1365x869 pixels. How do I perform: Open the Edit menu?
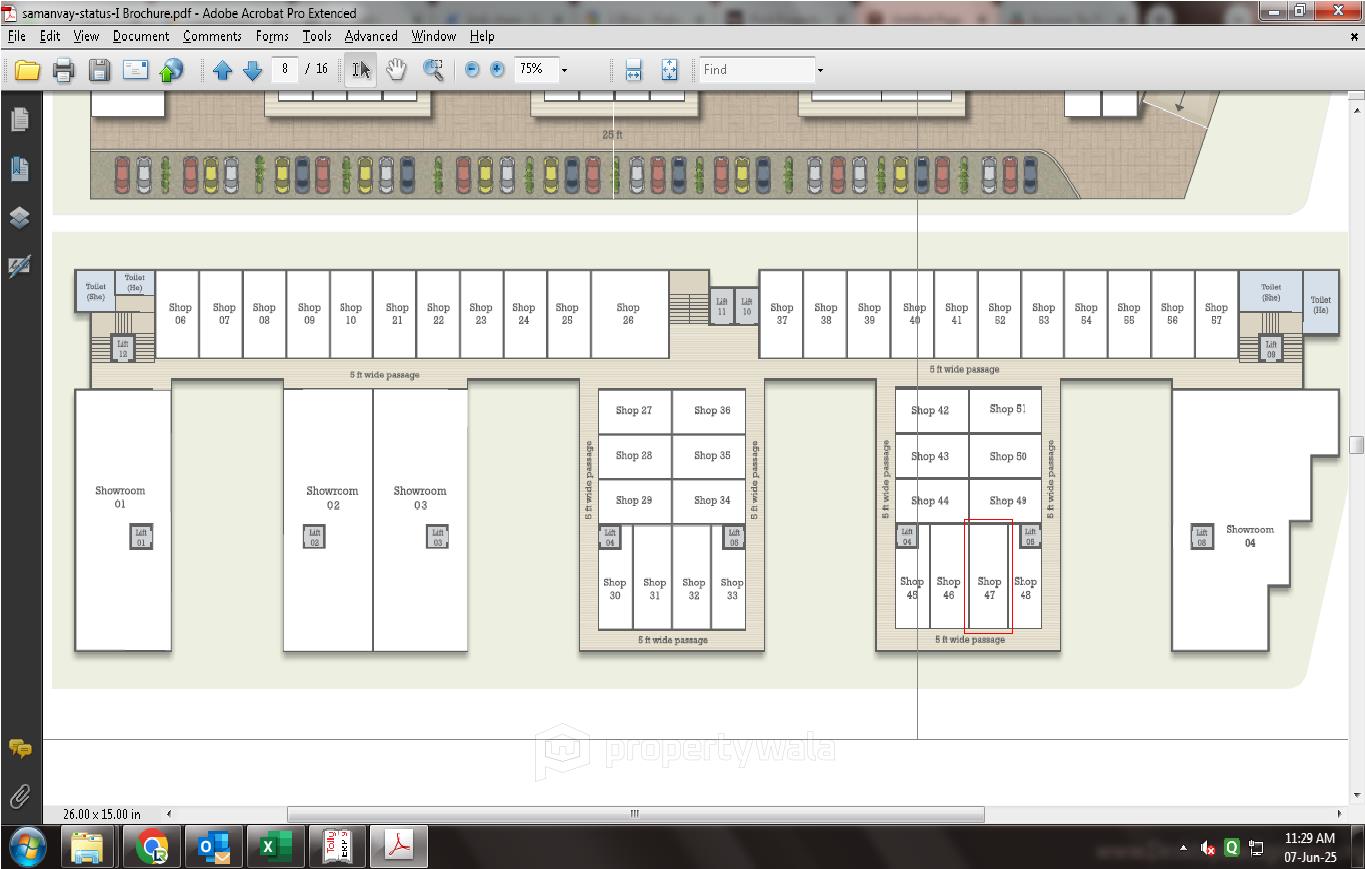pos(50,36)
